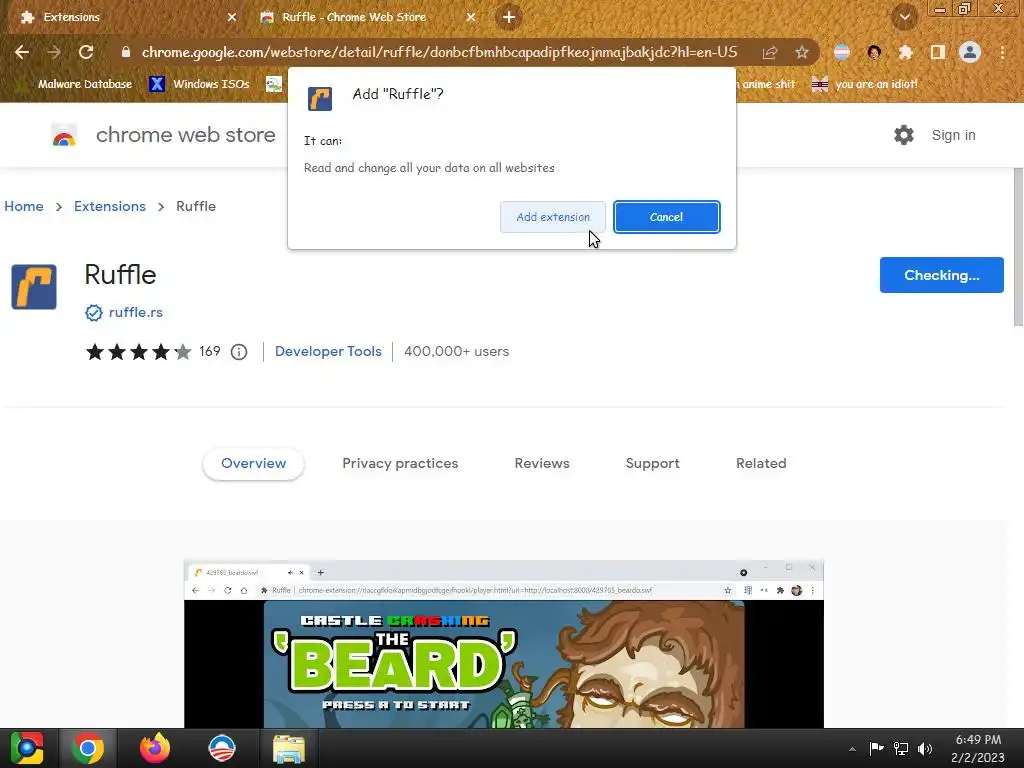This screenshot has height=768, width=1024.
Task: Click the chrome web store rainbow logo
Action: [64, 135]
